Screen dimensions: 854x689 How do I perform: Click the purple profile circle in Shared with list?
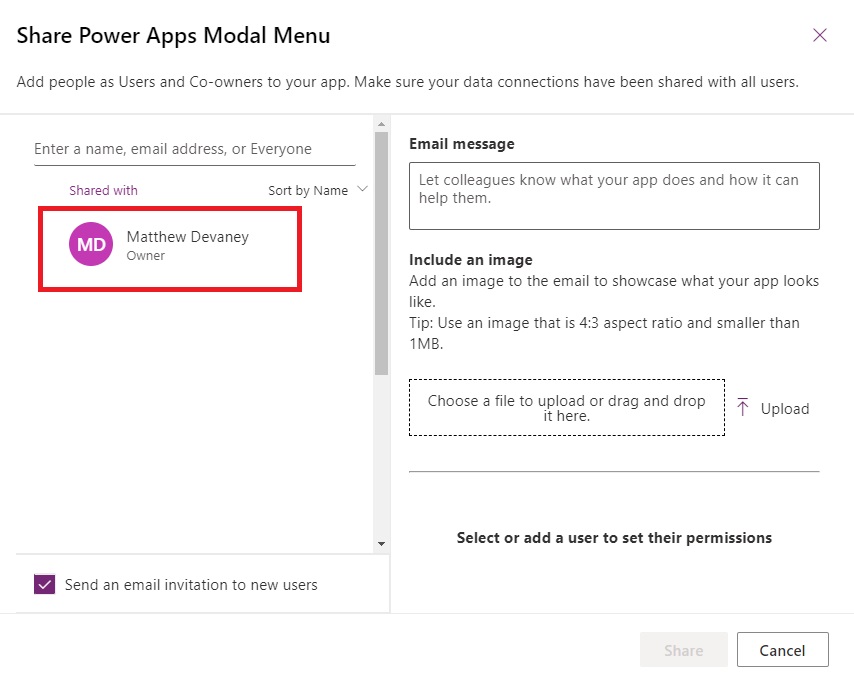tap(89, 245)
